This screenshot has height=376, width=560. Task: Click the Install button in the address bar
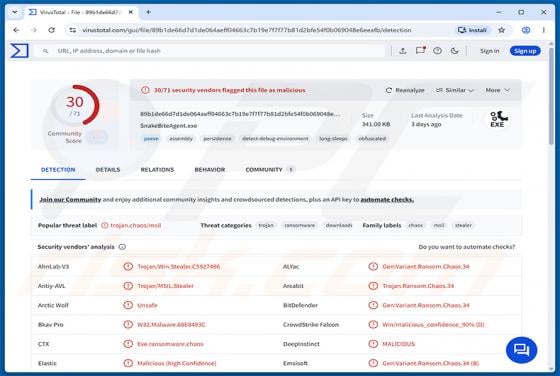472,30
